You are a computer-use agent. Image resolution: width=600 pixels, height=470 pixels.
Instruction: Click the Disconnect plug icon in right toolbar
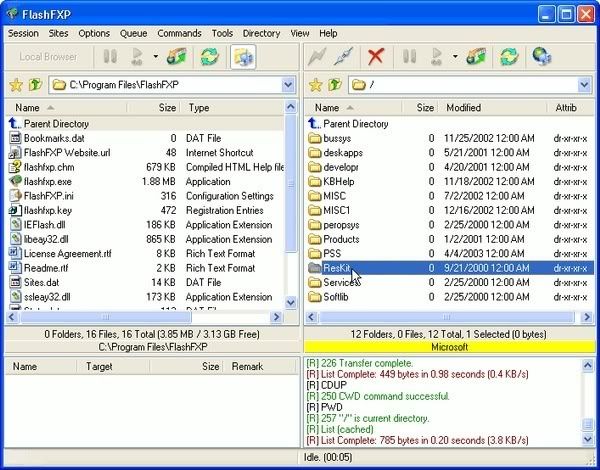pyautogui.click(x=346, y=57)
